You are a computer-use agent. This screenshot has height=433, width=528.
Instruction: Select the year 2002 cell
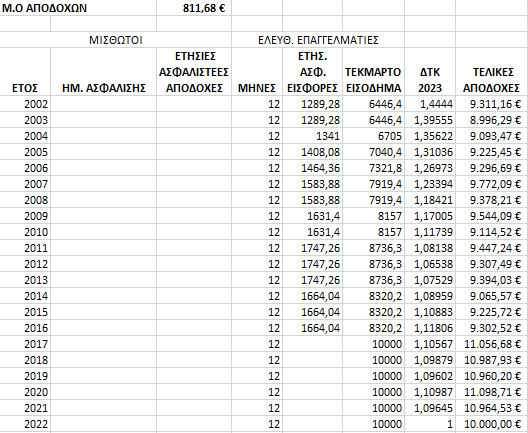tap(25, 104)
